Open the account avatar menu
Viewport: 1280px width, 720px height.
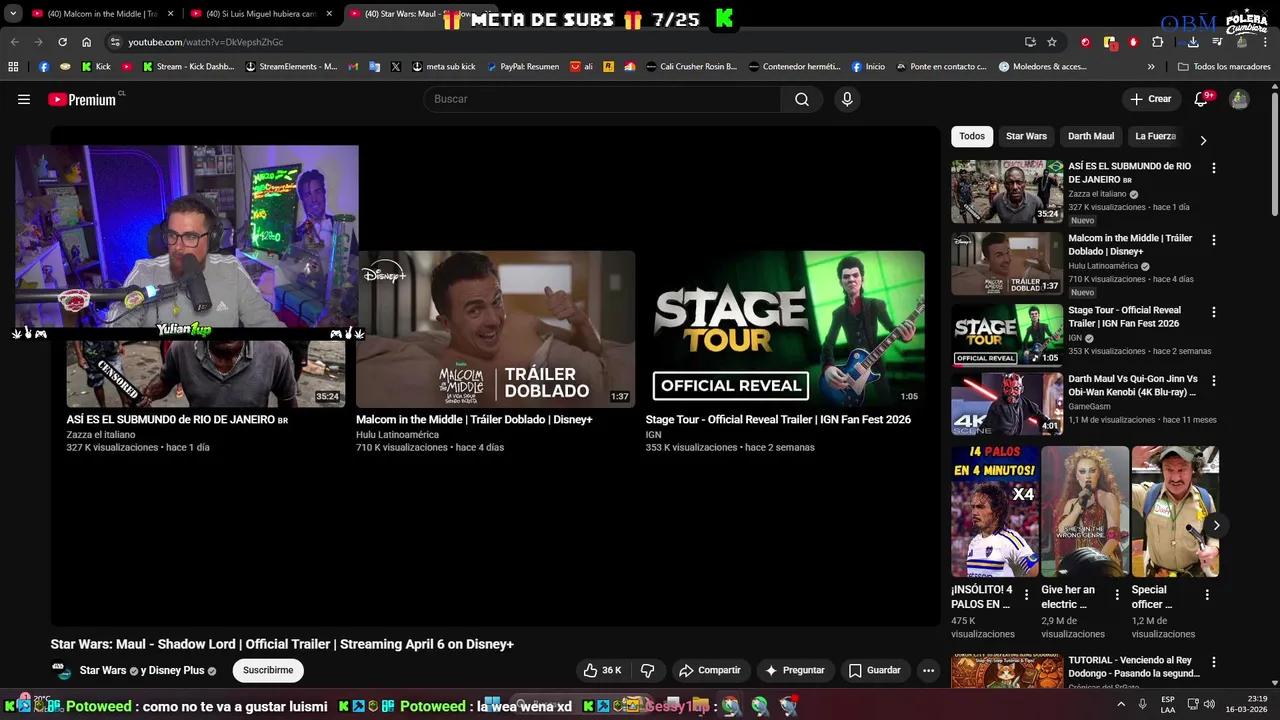pos(1239,99)
